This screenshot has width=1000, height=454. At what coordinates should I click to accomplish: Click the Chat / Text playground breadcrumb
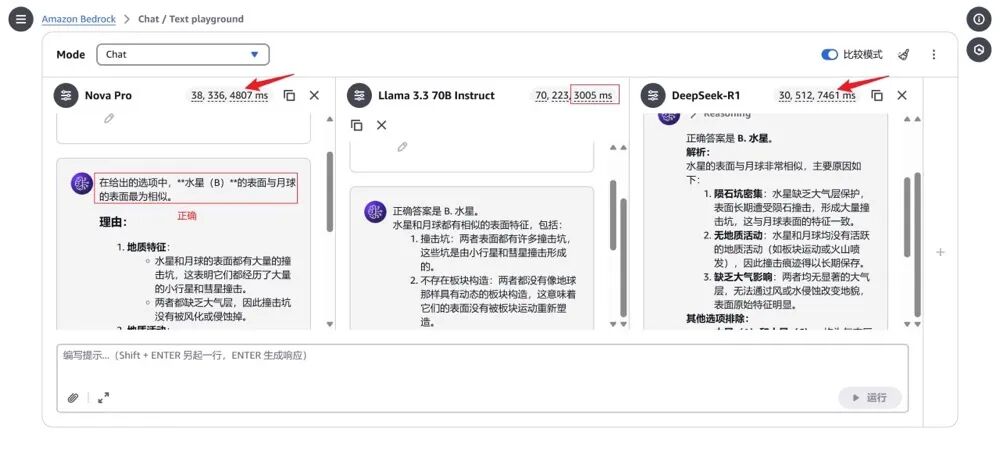tap(191, 19)
